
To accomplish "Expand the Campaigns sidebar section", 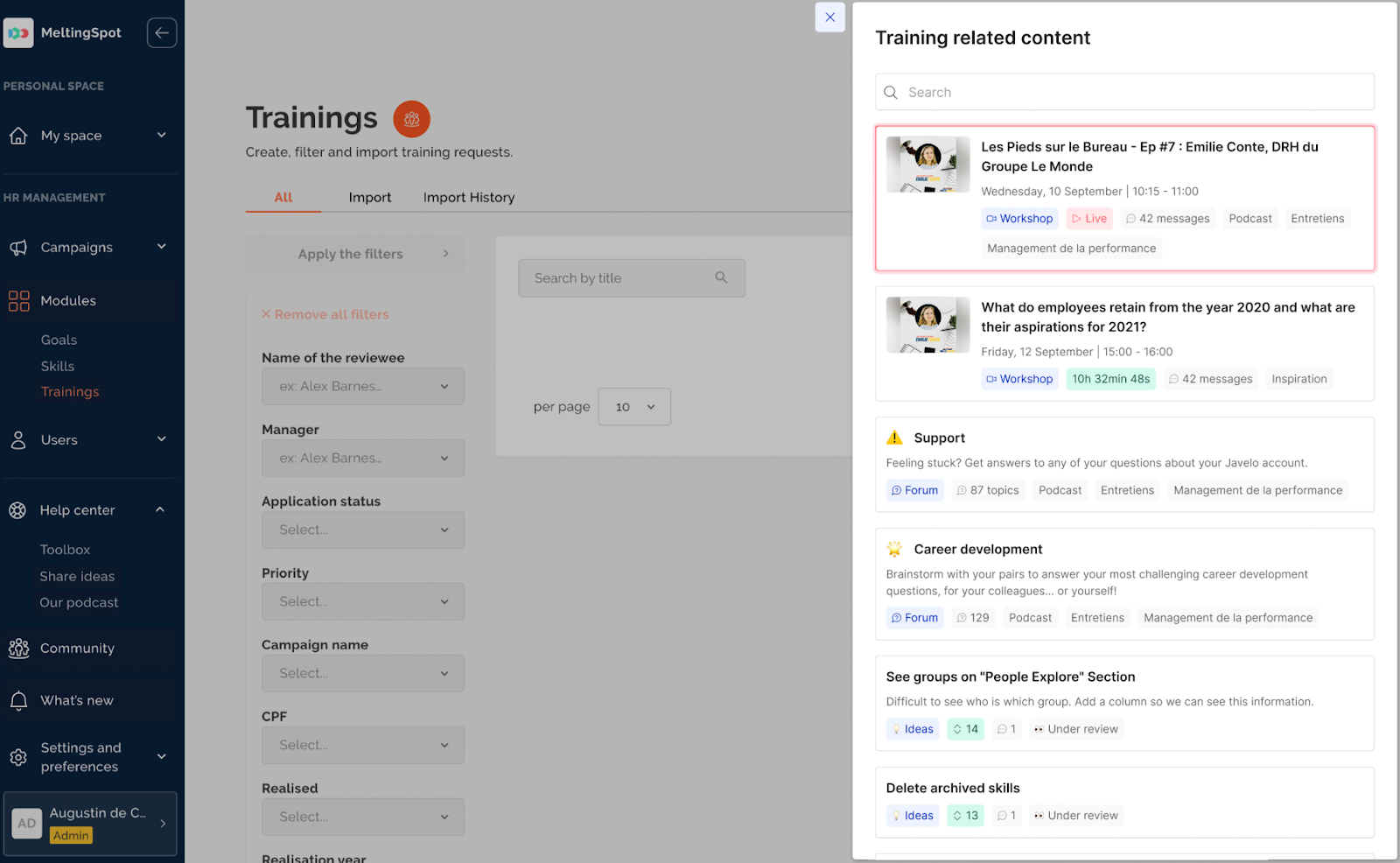I will [161, 248].
